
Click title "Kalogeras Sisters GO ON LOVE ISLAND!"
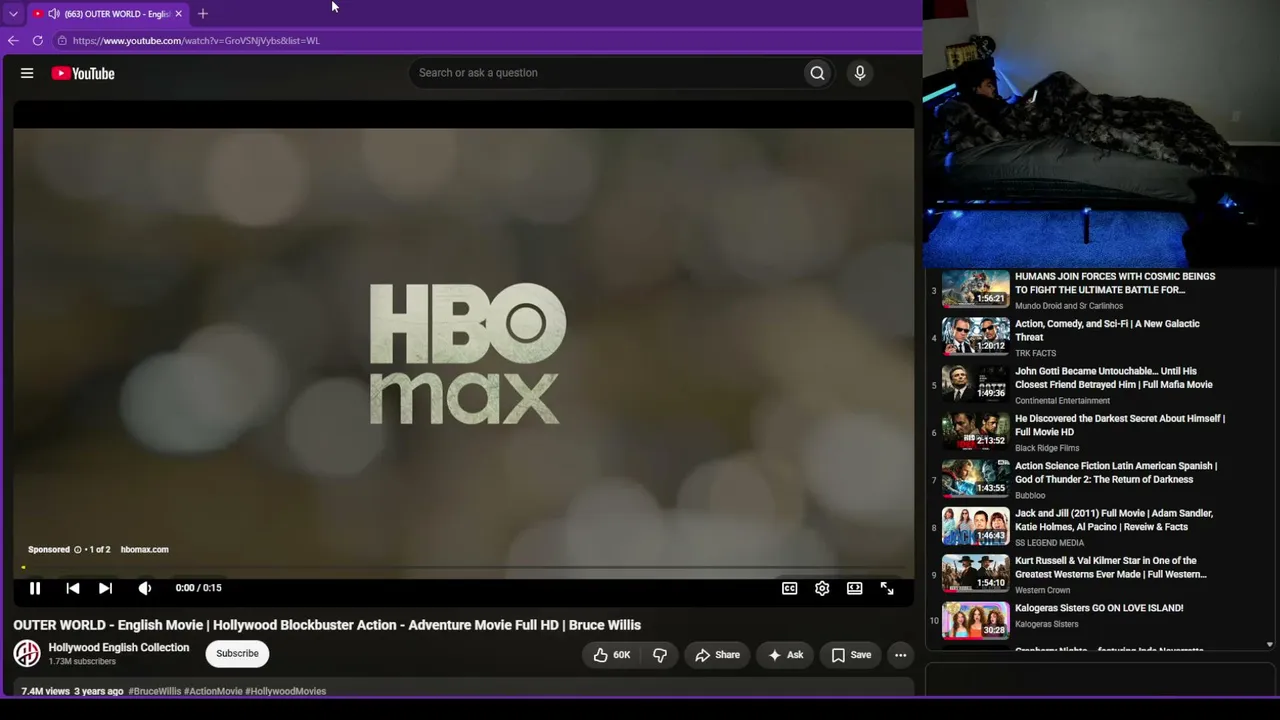click(x=1099, y=608)
